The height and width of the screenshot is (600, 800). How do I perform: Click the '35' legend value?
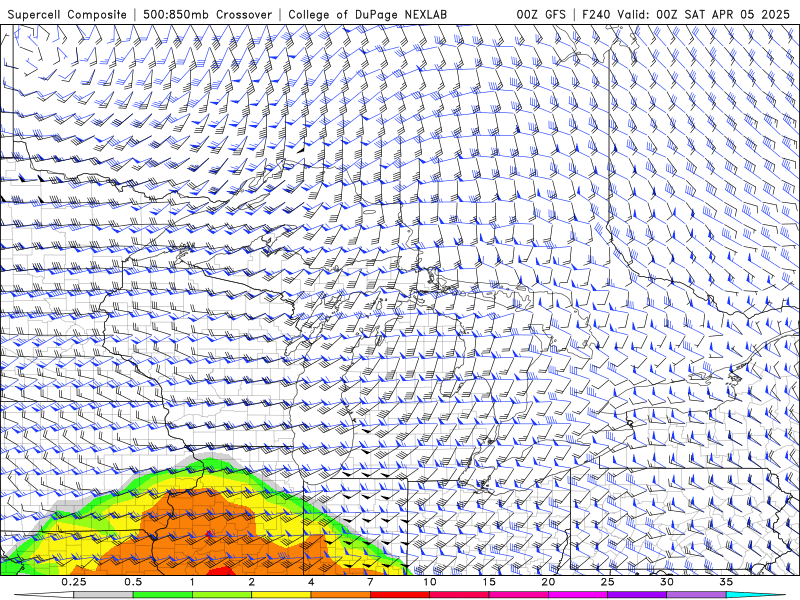(726, 582)
